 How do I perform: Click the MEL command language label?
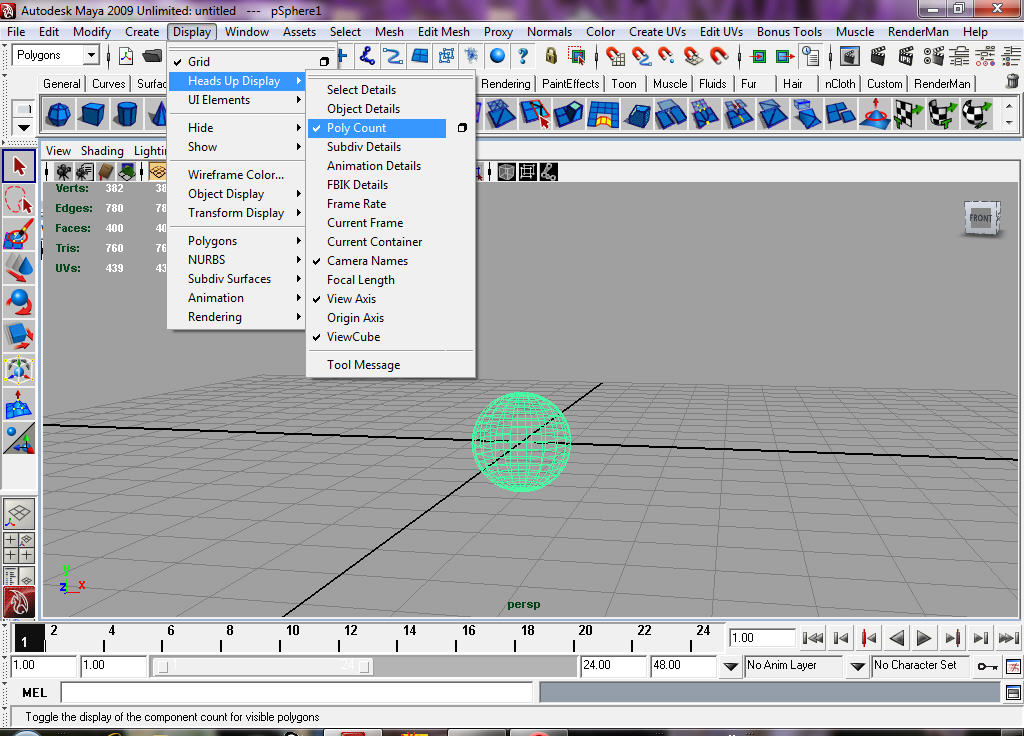pos(34,693)
